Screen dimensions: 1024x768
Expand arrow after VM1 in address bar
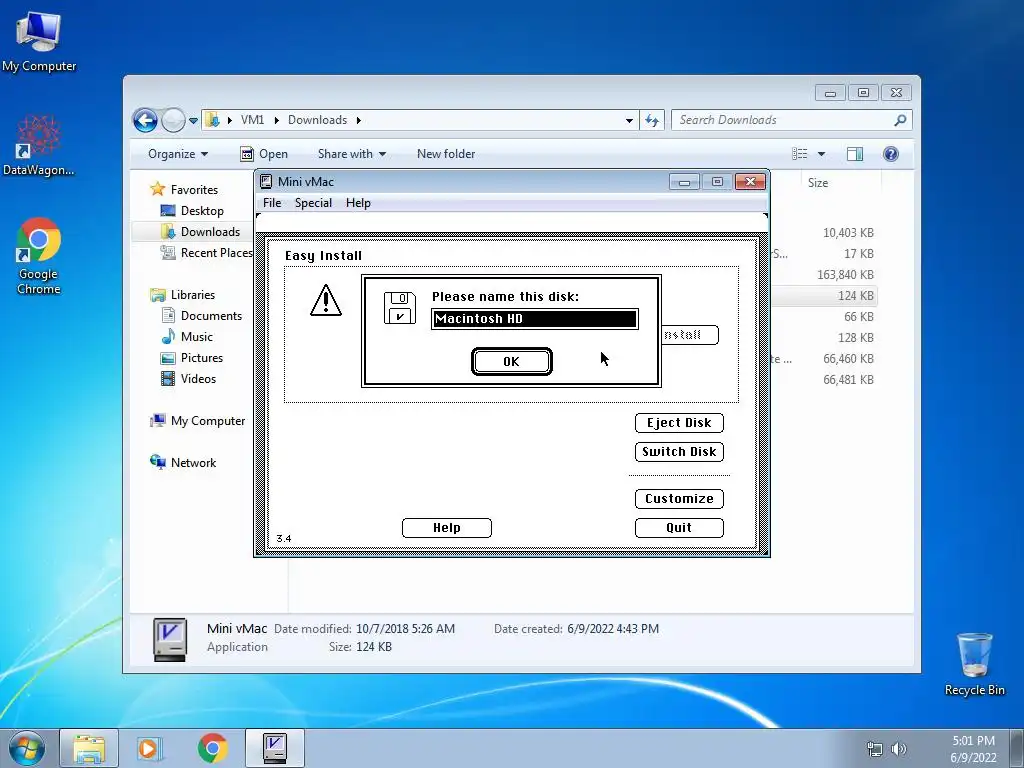point(276,120)
